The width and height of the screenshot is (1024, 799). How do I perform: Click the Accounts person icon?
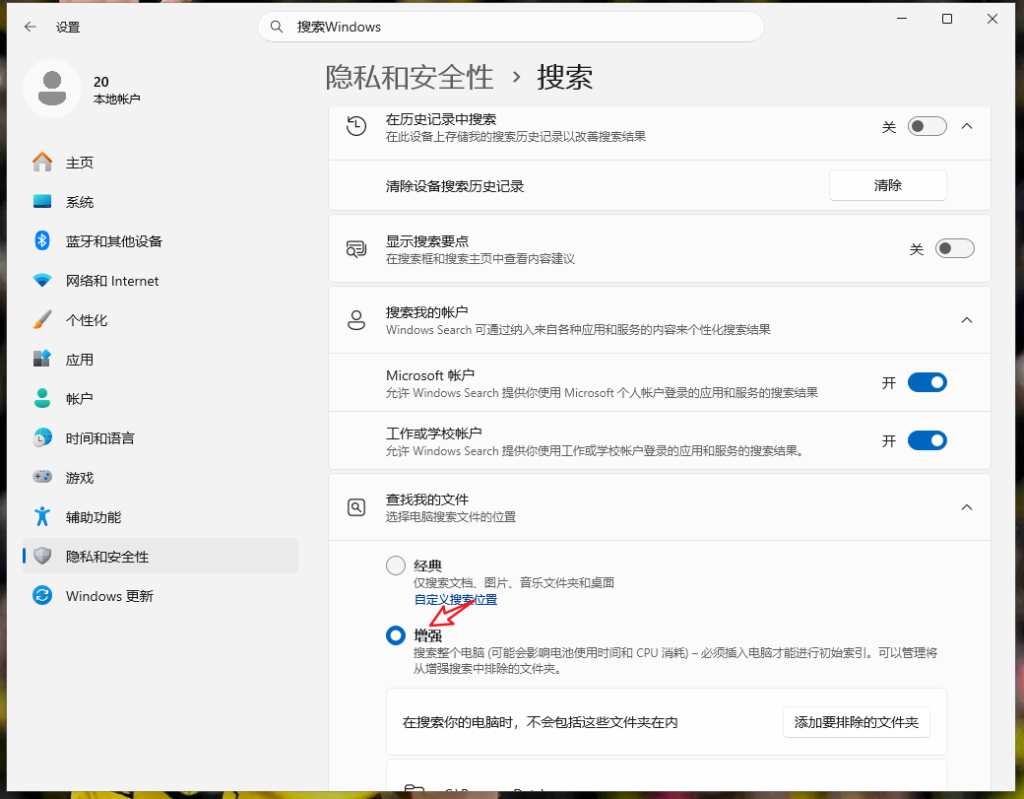coord(42,398)
